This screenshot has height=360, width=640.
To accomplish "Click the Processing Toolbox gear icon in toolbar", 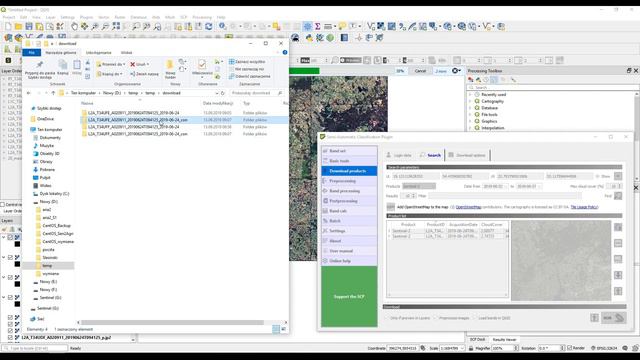I will pyautogui.click(x=307, y=27).
